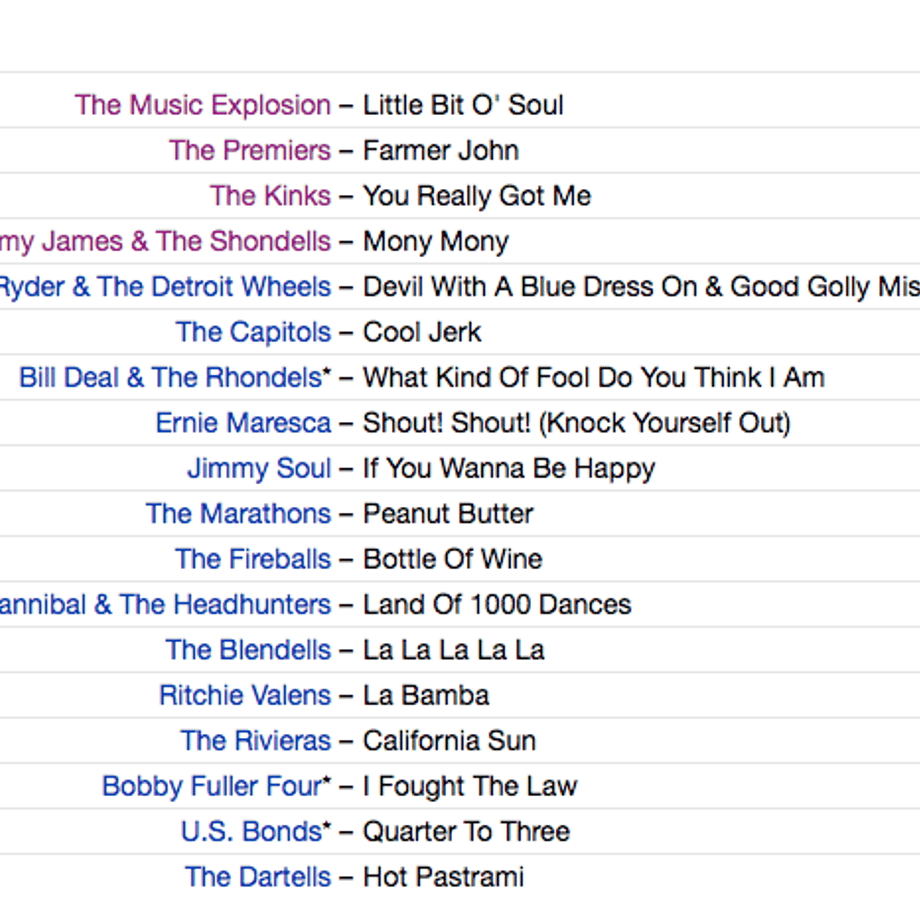Visit The Blendells artist page

248,650
